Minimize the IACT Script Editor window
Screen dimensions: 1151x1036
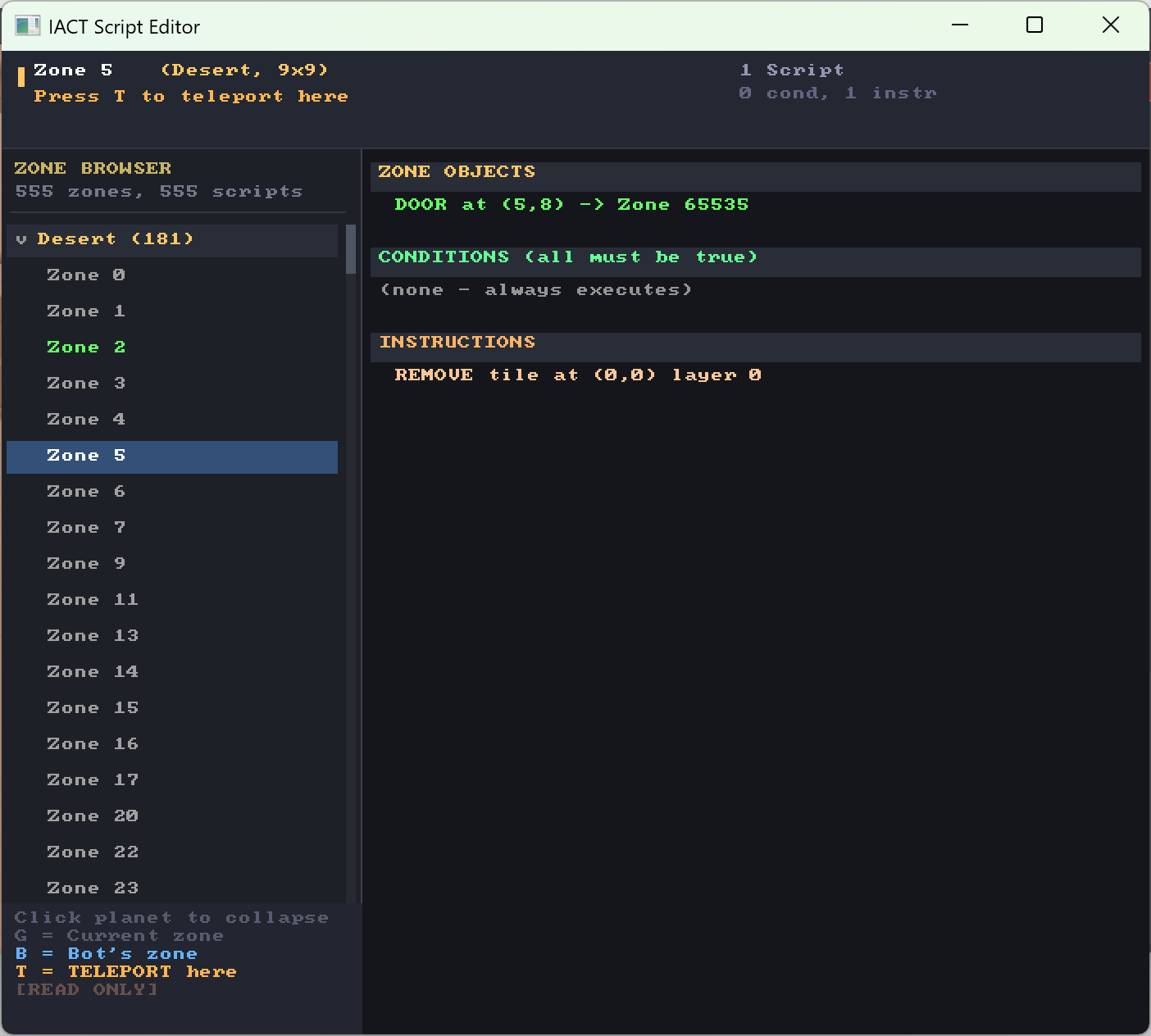click(x=960, y=25)
